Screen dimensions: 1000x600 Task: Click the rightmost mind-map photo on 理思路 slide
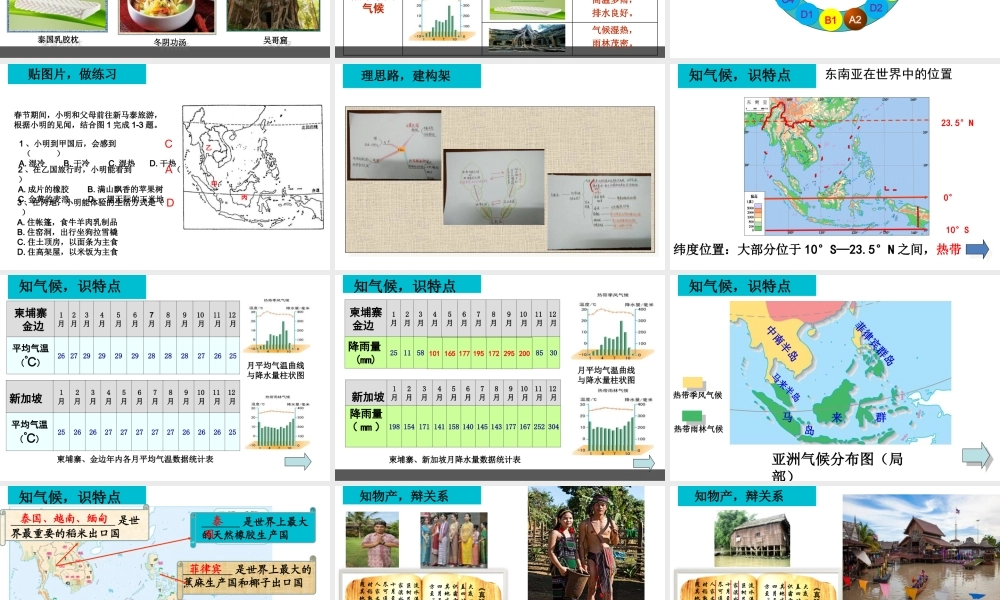[x=599, y=212]
